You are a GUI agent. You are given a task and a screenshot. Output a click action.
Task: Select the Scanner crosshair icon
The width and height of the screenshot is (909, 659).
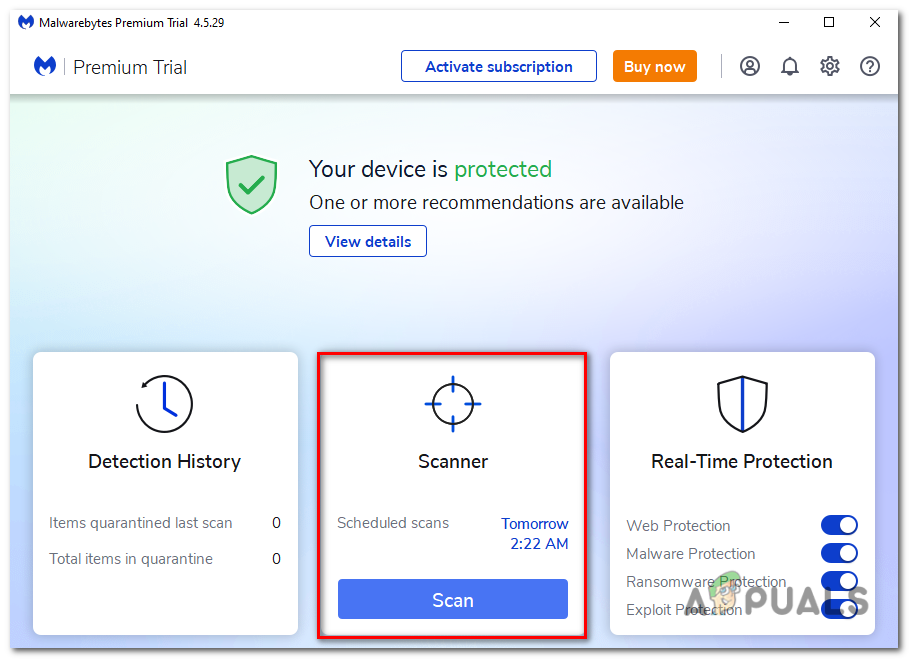pos(452,404)
